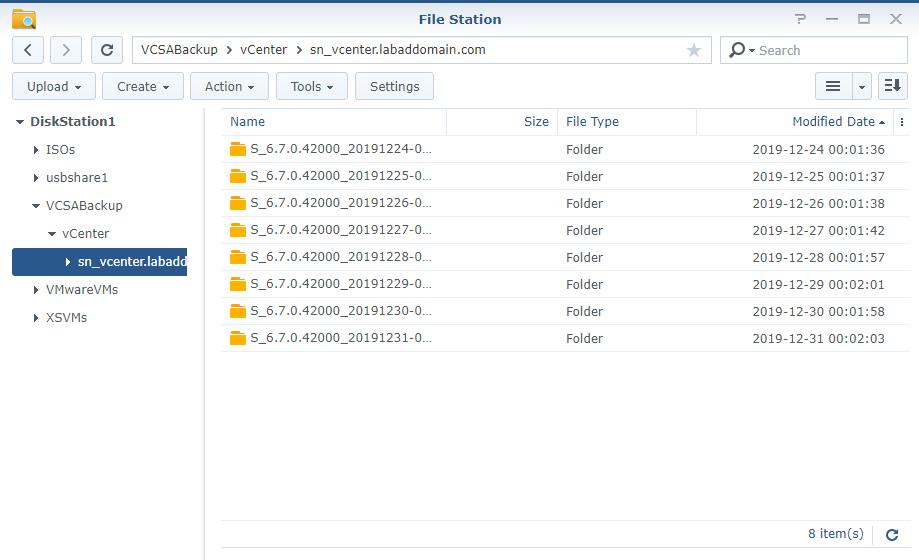Open the view mode dropdown arrow
The height and width of the screenshot is (560, 919).
point(861,87)
